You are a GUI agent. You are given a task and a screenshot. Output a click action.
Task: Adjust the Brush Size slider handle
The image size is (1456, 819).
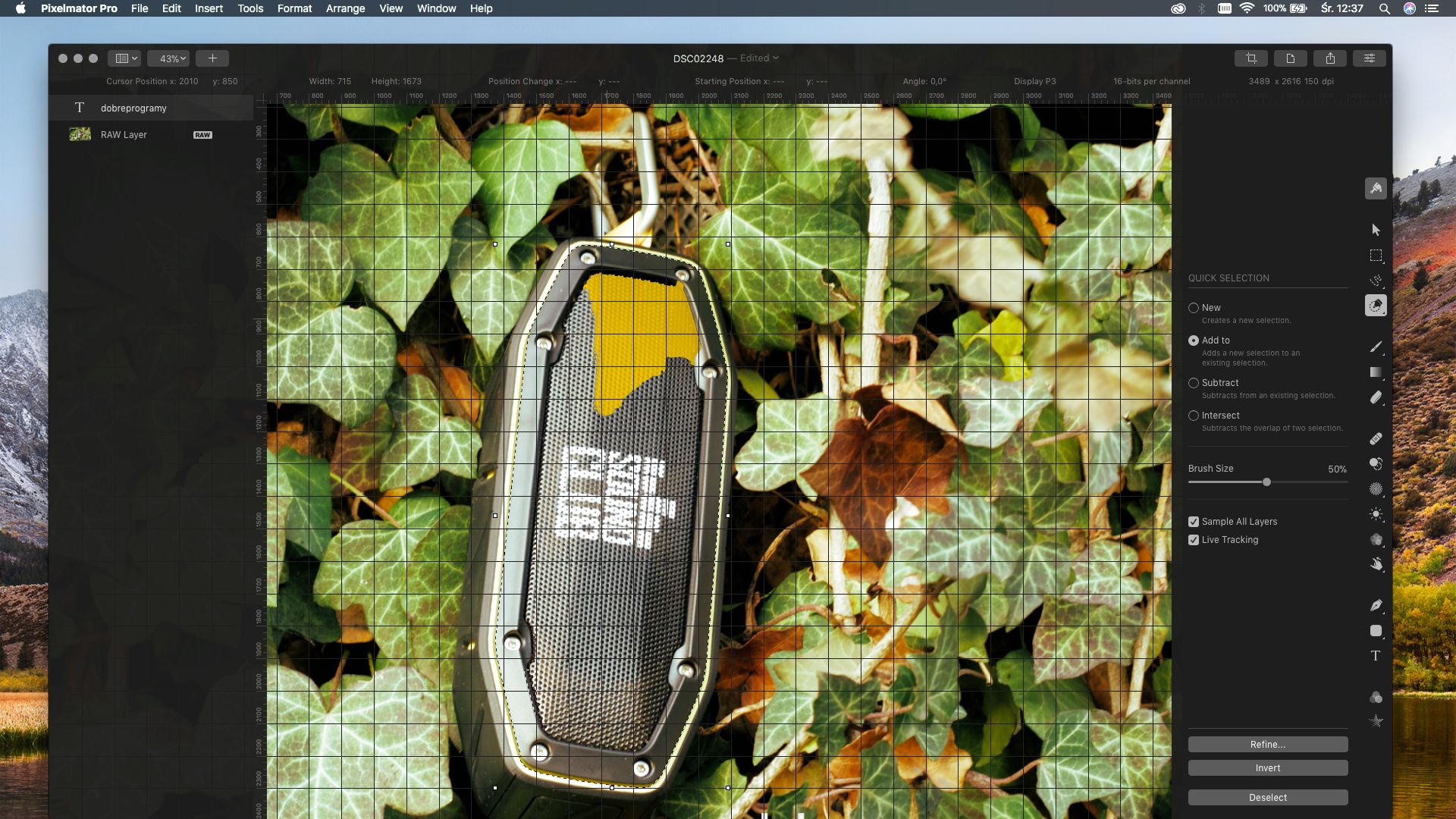[1266, 482]
